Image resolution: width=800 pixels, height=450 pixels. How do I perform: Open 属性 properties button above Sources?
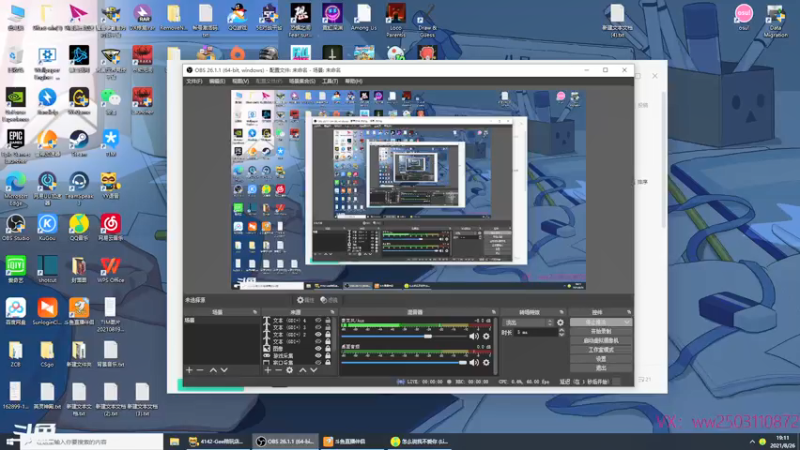306,300
